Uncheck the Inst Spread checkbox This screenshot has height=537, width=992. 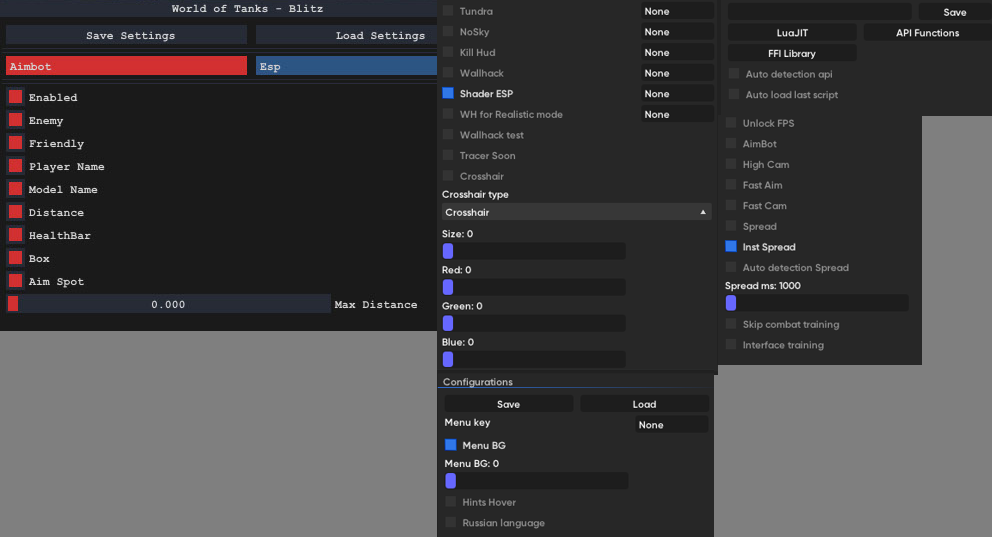click(x=731, y=246)
